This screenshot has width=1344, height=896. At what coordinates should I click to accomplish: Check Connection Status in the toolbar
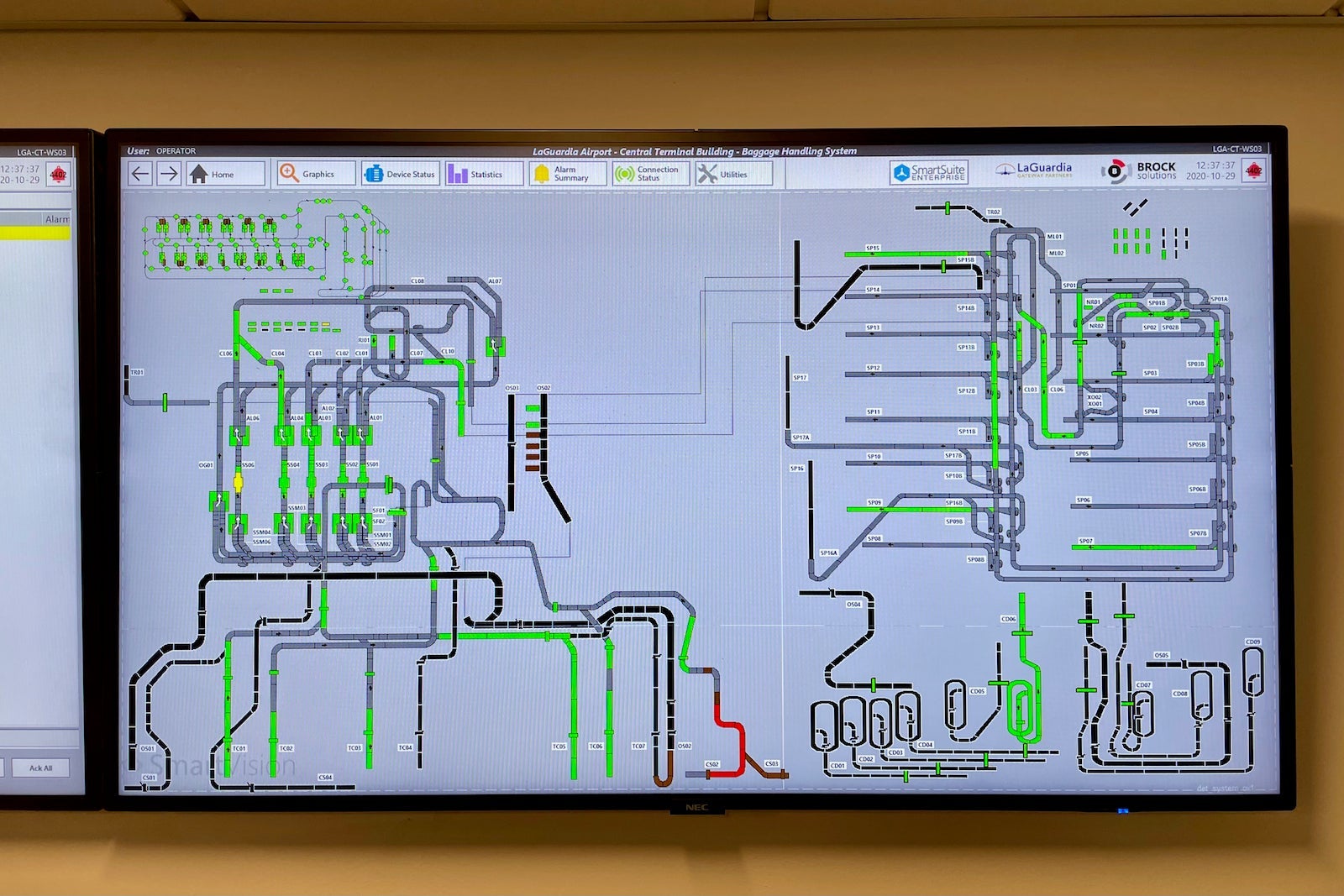650,174
